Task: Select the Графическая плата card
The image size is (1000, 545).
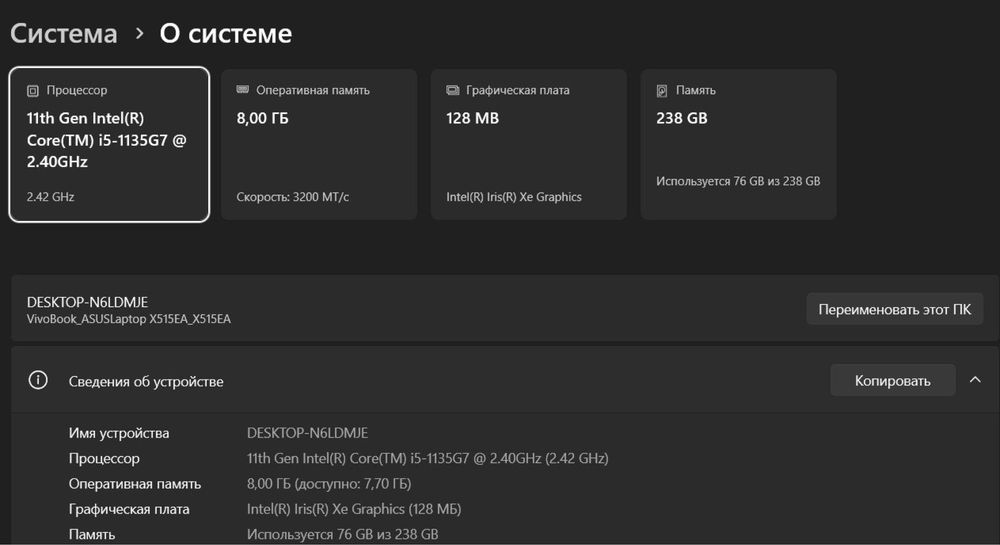Action: [529, 144]
